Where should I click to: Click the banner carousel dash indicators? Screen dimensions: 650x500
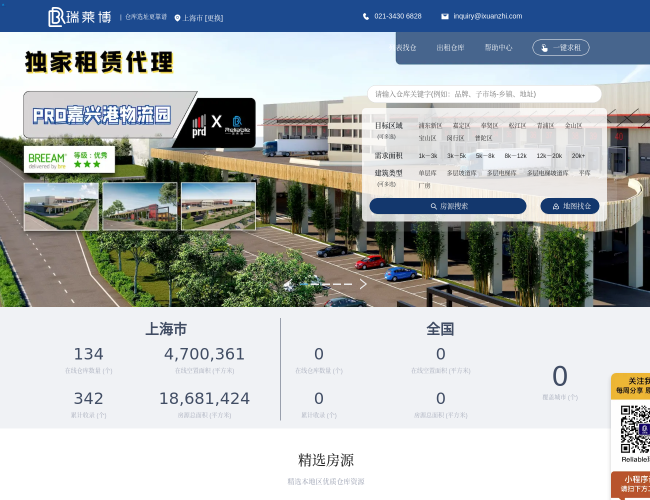pyautogui.click(x=327, y=284)
